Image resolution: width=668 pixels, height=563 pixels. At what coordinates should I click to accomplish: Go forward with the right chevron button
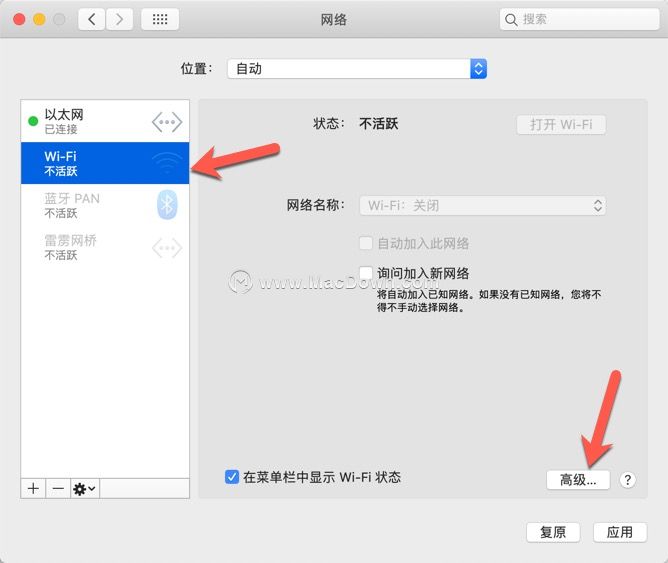[119, 20]
